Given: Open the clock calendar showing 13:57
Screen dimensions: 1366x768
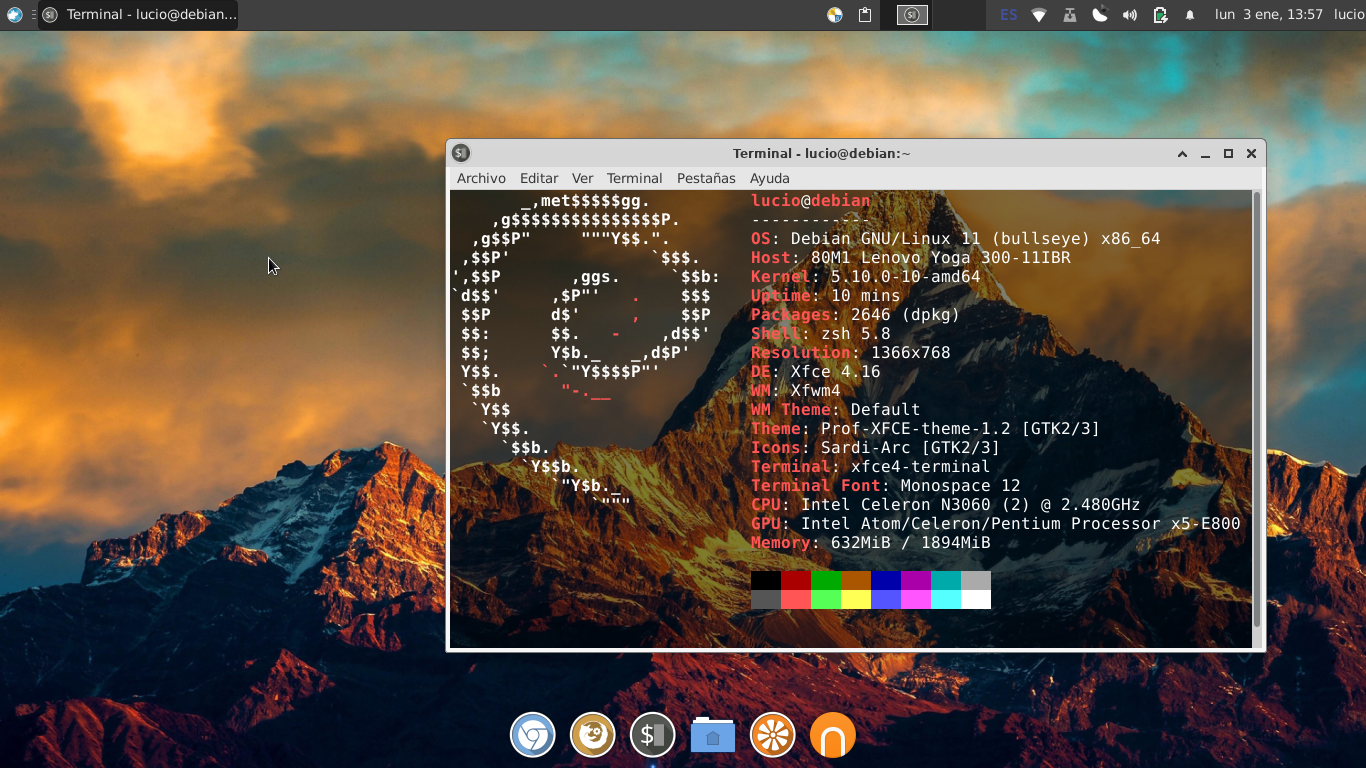Looking at the screenshot, I should click(x=1268, y=15).
